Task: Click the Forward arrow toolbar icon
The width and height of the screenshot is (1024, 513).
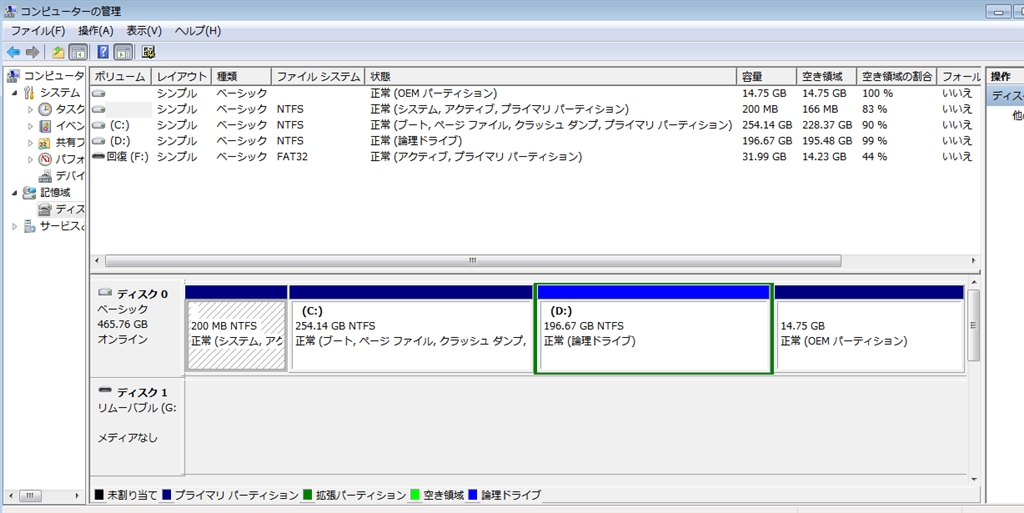Action: [31, 52]
